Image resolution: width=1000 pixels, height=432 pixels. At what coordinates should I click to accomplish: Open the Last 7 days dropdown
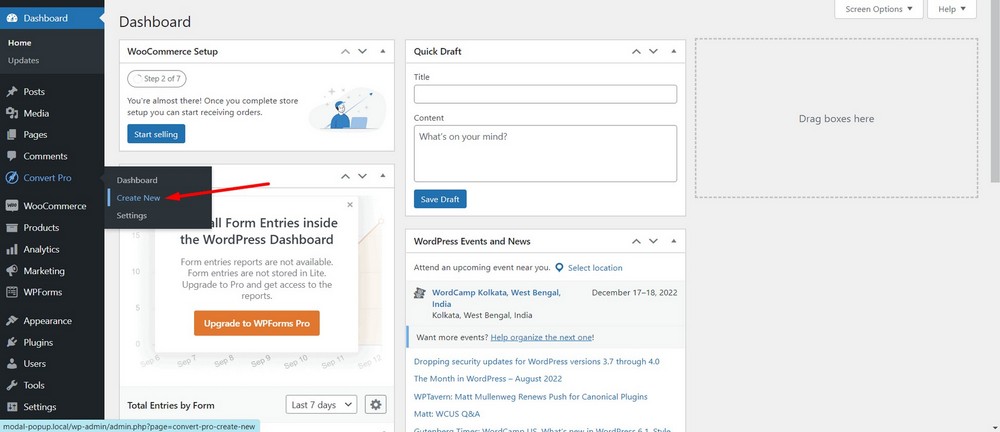click(x=322, y=405)
